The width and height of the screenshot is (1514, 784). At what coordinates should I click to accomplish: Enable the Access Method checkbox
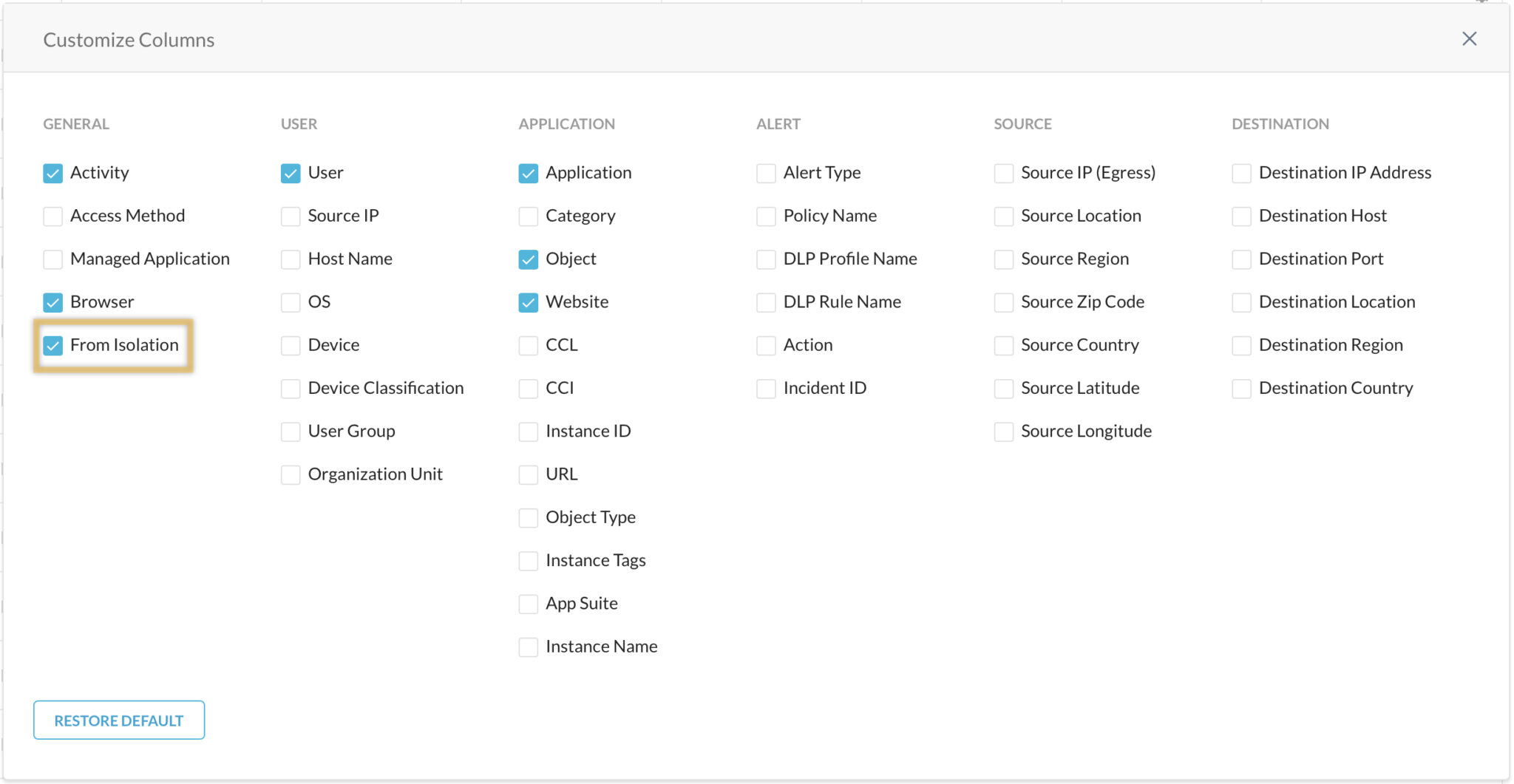click(x=53, y=217)
